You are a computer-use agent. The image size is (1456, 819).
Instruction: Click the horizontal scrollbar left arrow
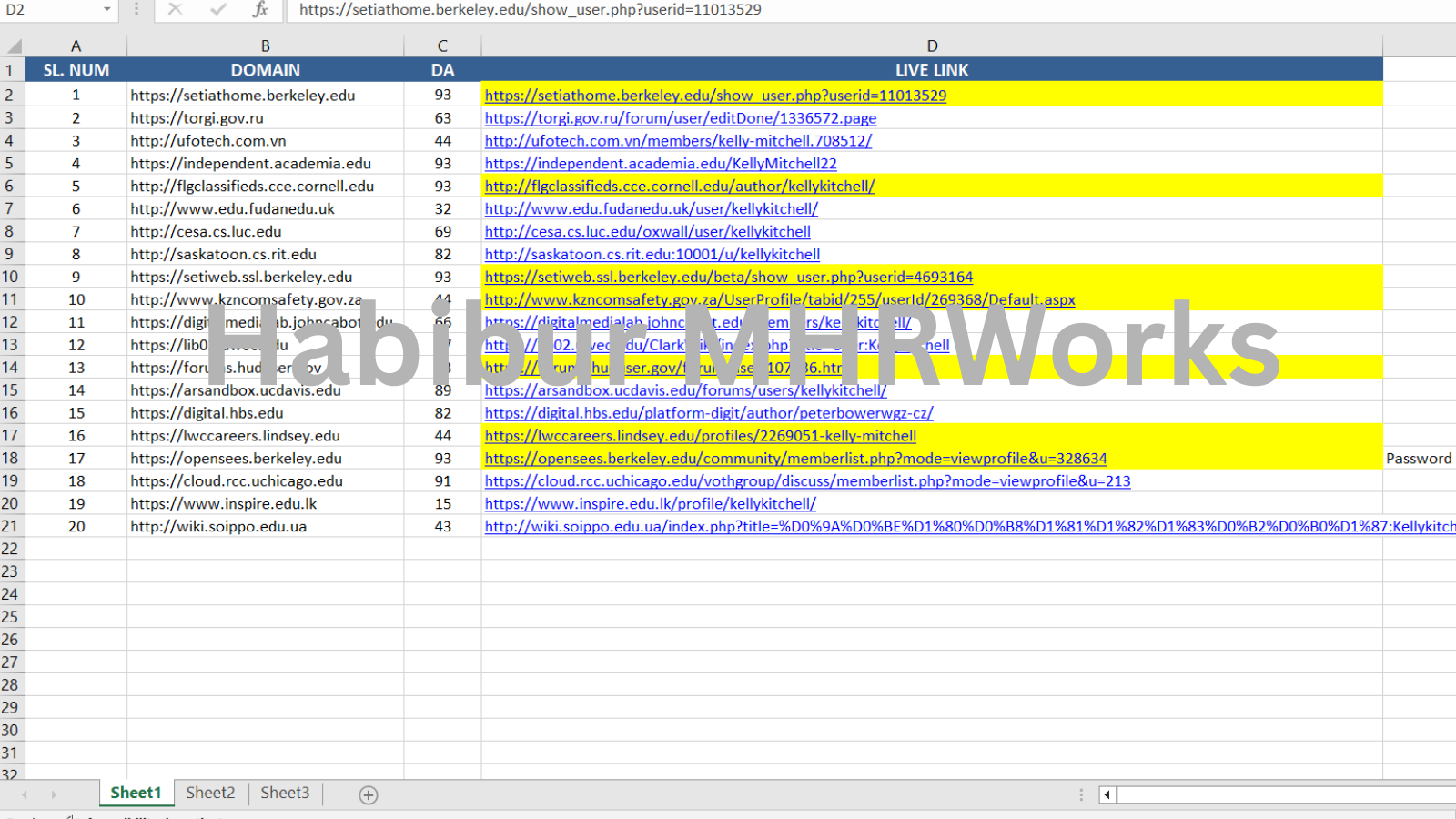tap(1107, 794)
